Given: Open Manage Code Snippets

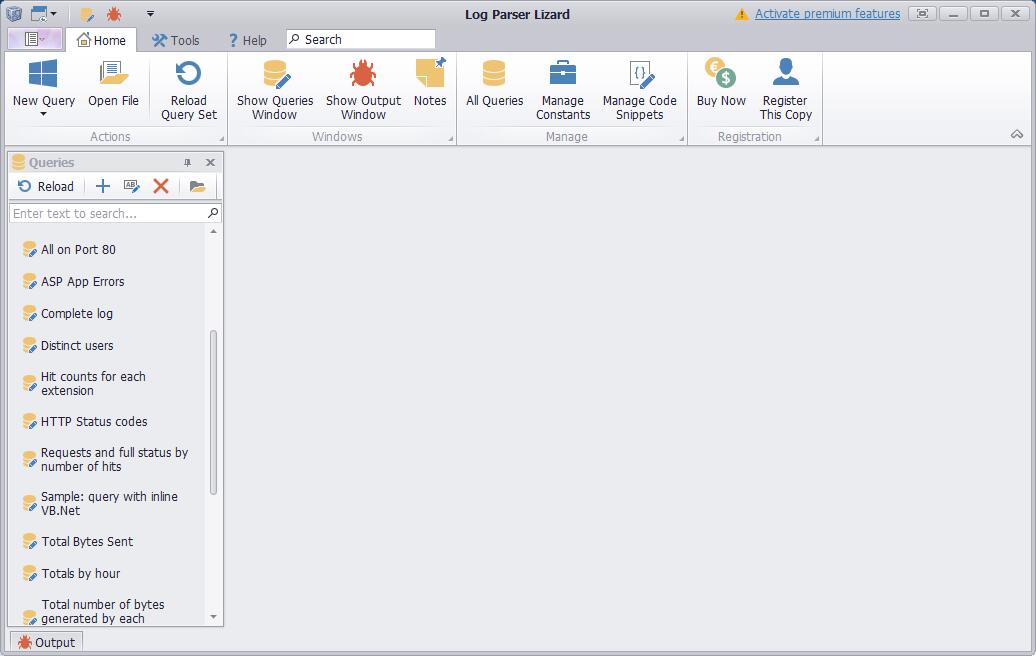Looking at the screenshot, I should 639,90.
